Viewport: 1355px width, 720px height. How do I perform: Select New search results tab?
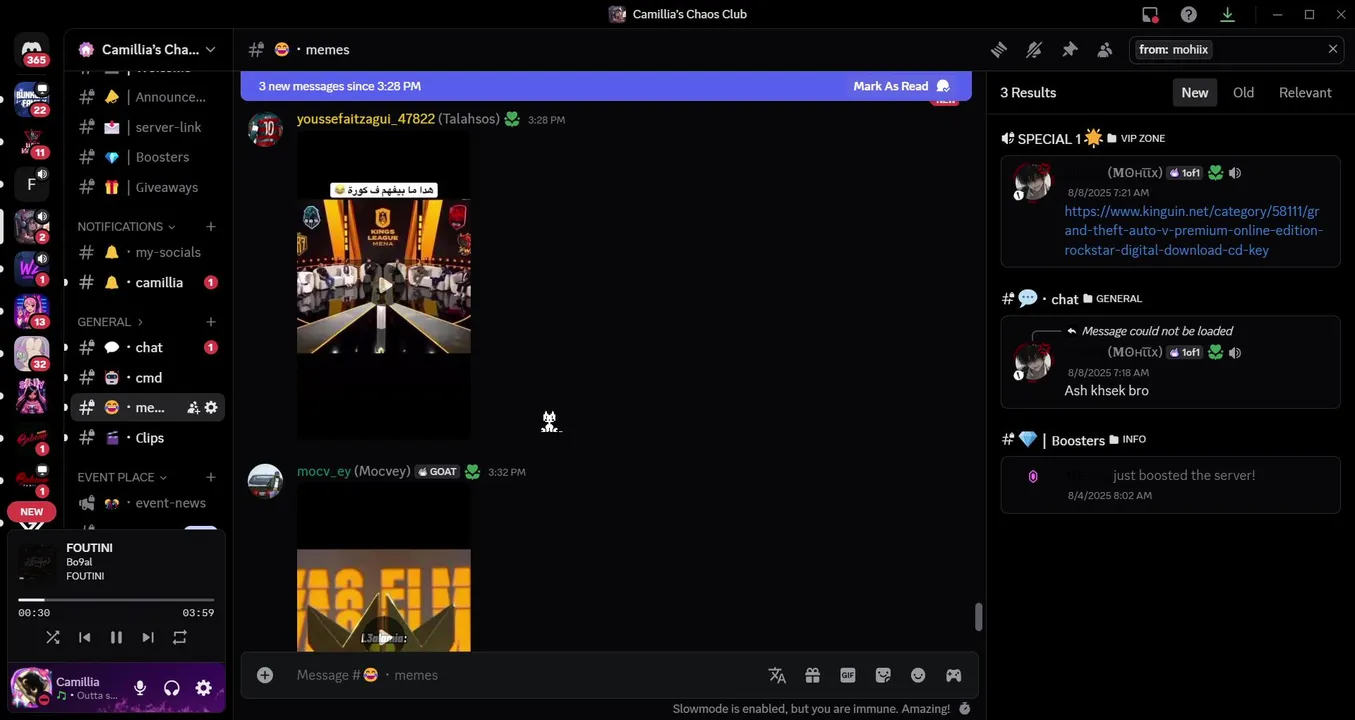[1195, 92]
